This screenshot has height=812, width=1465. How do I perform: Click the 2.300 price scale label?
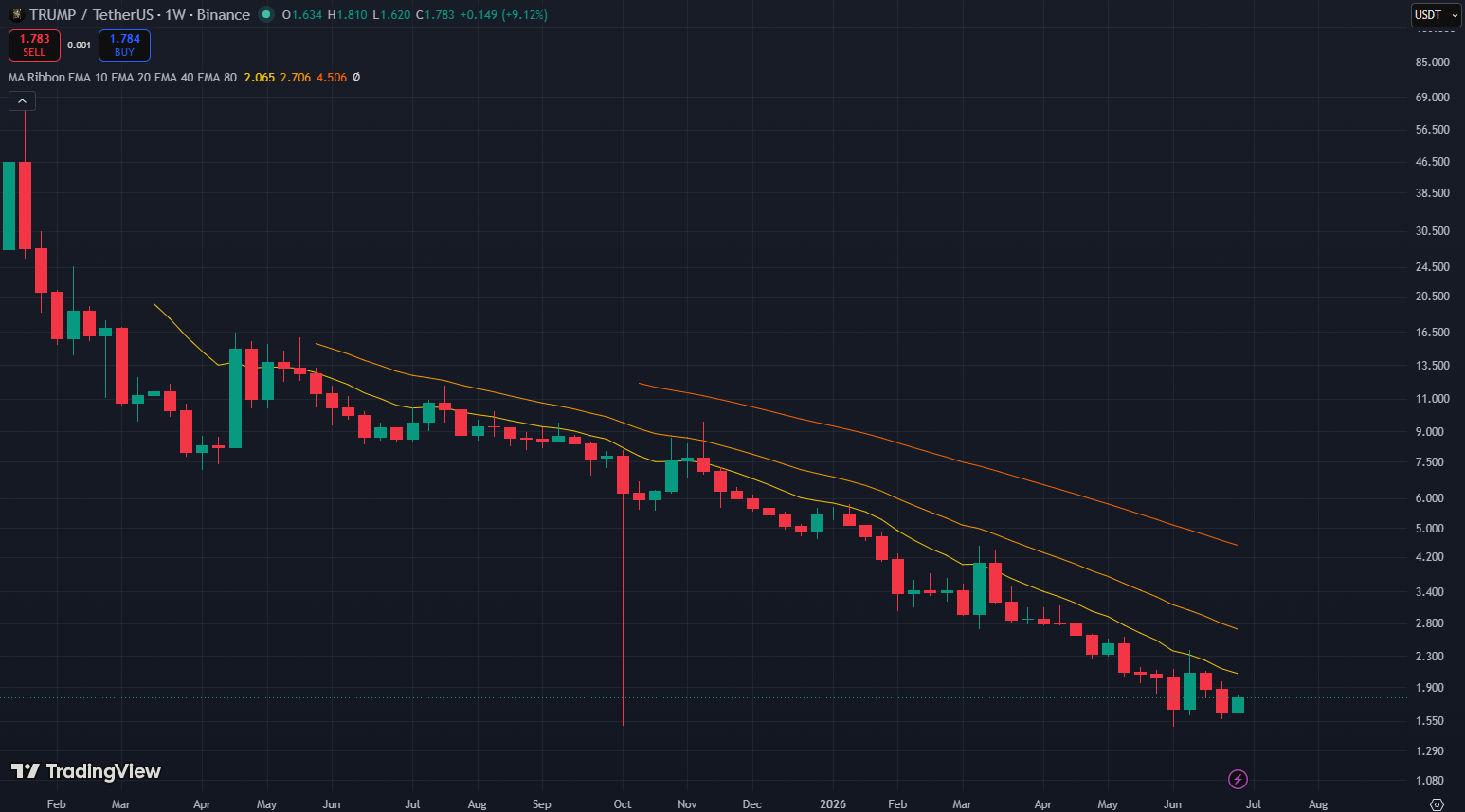tap(1430, 657)
